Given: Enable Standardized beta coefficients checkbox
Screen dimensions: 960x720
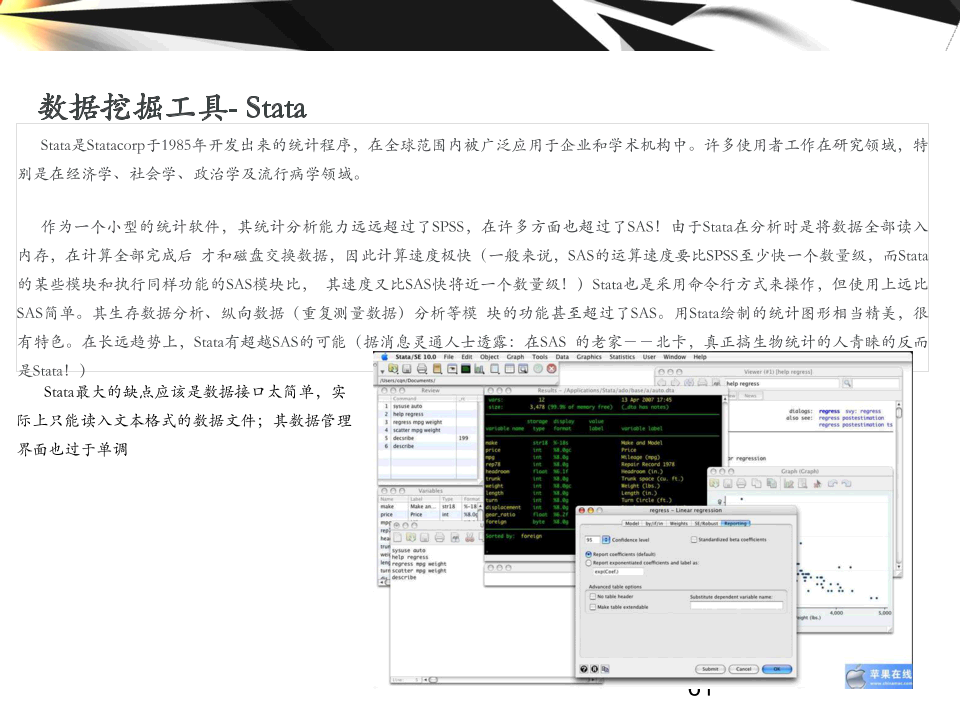Looking at the screenshot, I should click(x=694, y=539).
